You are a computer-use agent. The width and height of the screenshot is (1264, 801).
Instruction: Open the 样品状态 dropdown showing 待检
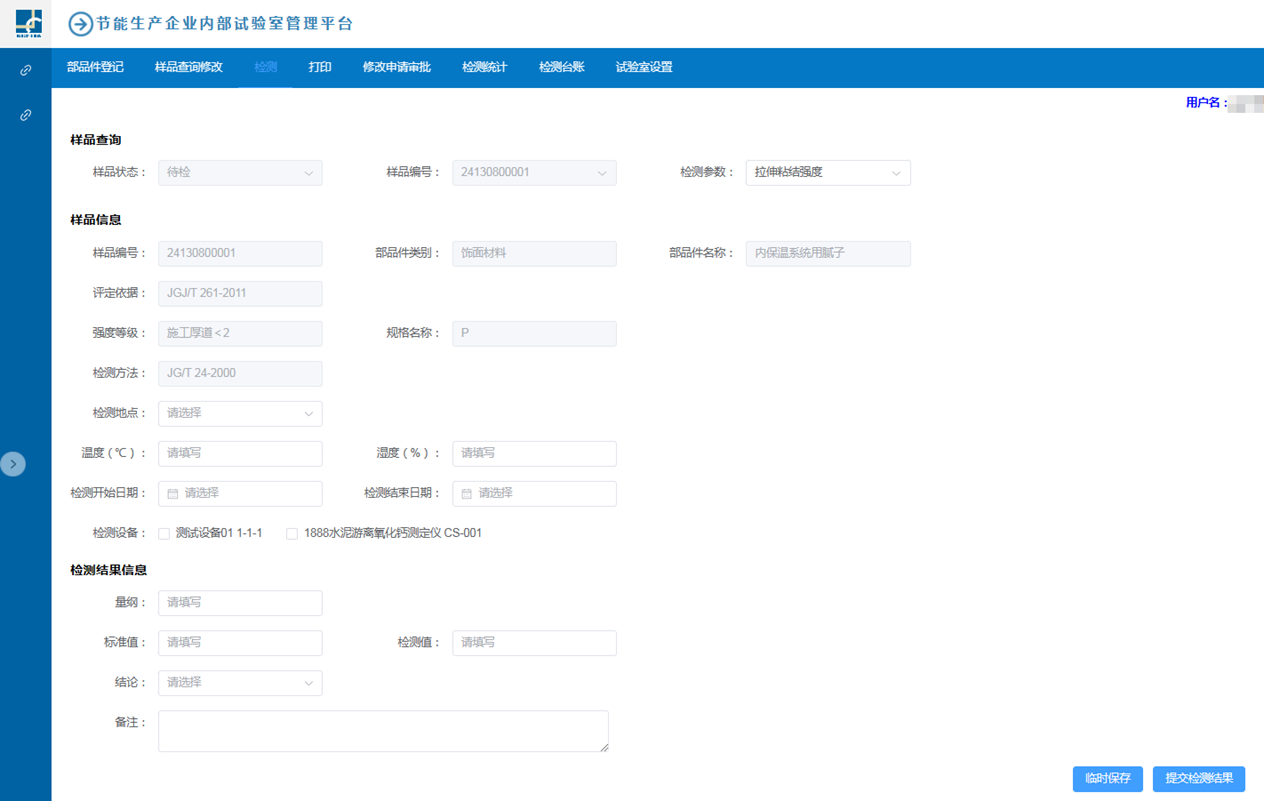coord(240,173)
